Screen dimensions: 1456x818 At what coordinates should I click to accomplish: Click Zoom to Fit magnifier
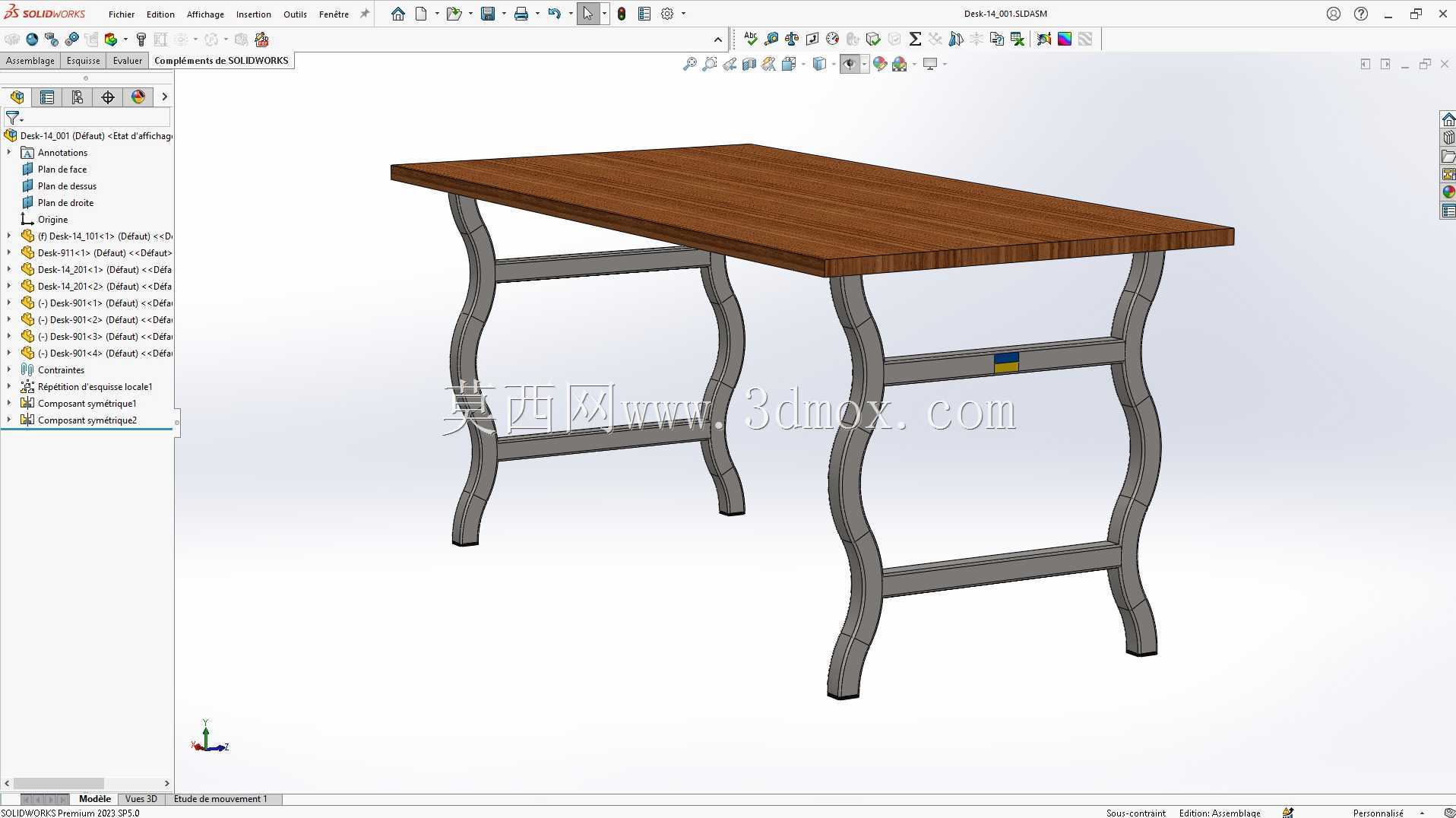pos(690,64)
